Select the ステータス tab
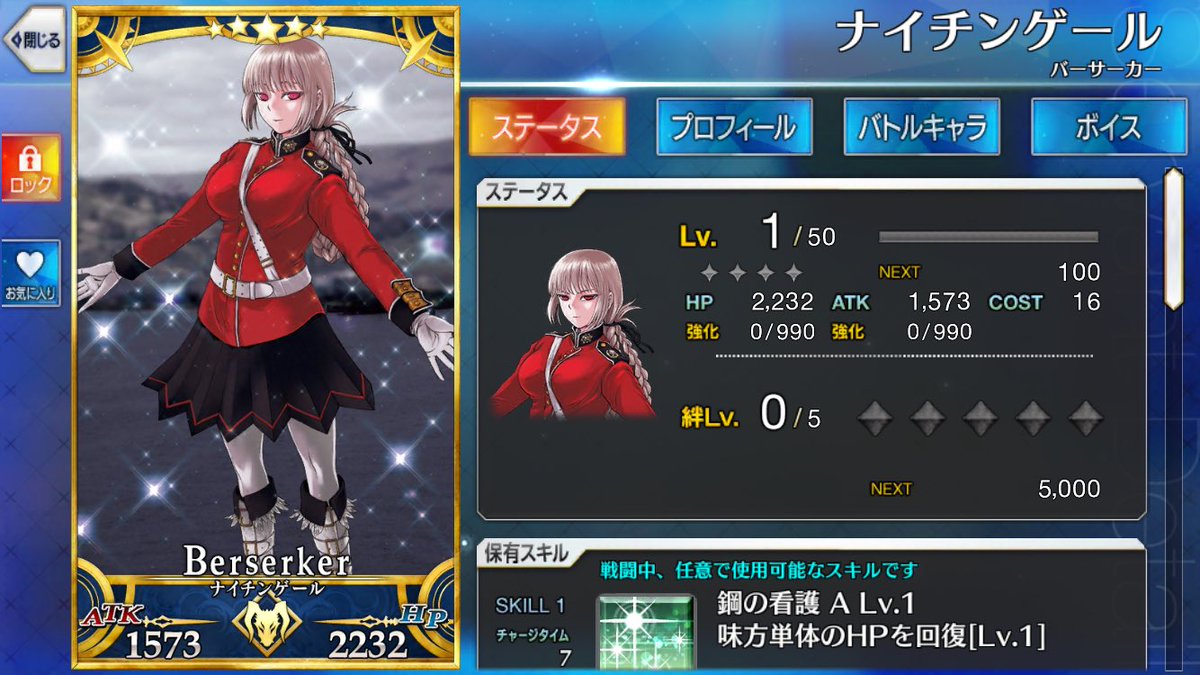The height and width of the screenshot is (675, 1200). pyautogui.click(x=546, y=127)
